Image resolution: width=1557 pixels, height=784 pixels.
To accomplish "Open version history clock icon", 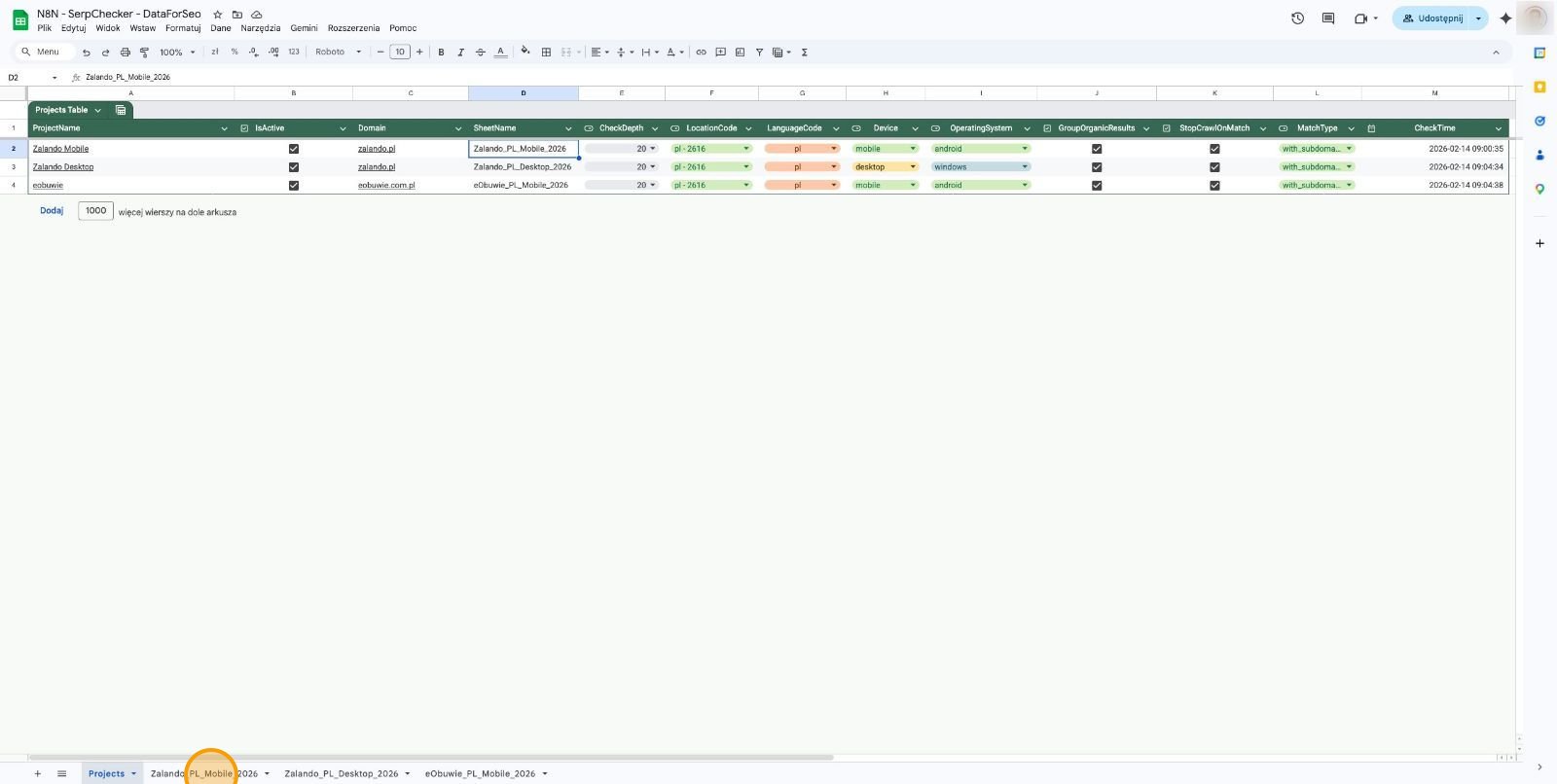I will (1297, 18).
